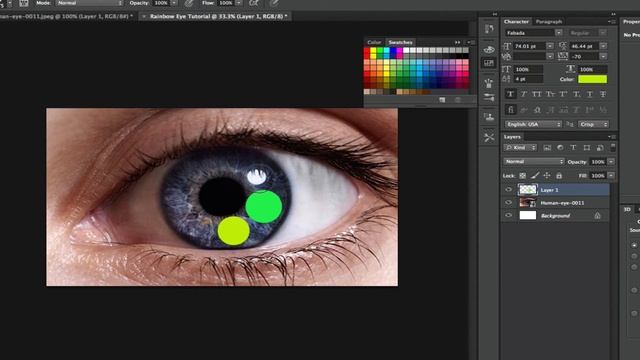
Task: Open anti-aliasing dropdown set to Crisp
Action: pyautogui.click(x=593, y=124)
